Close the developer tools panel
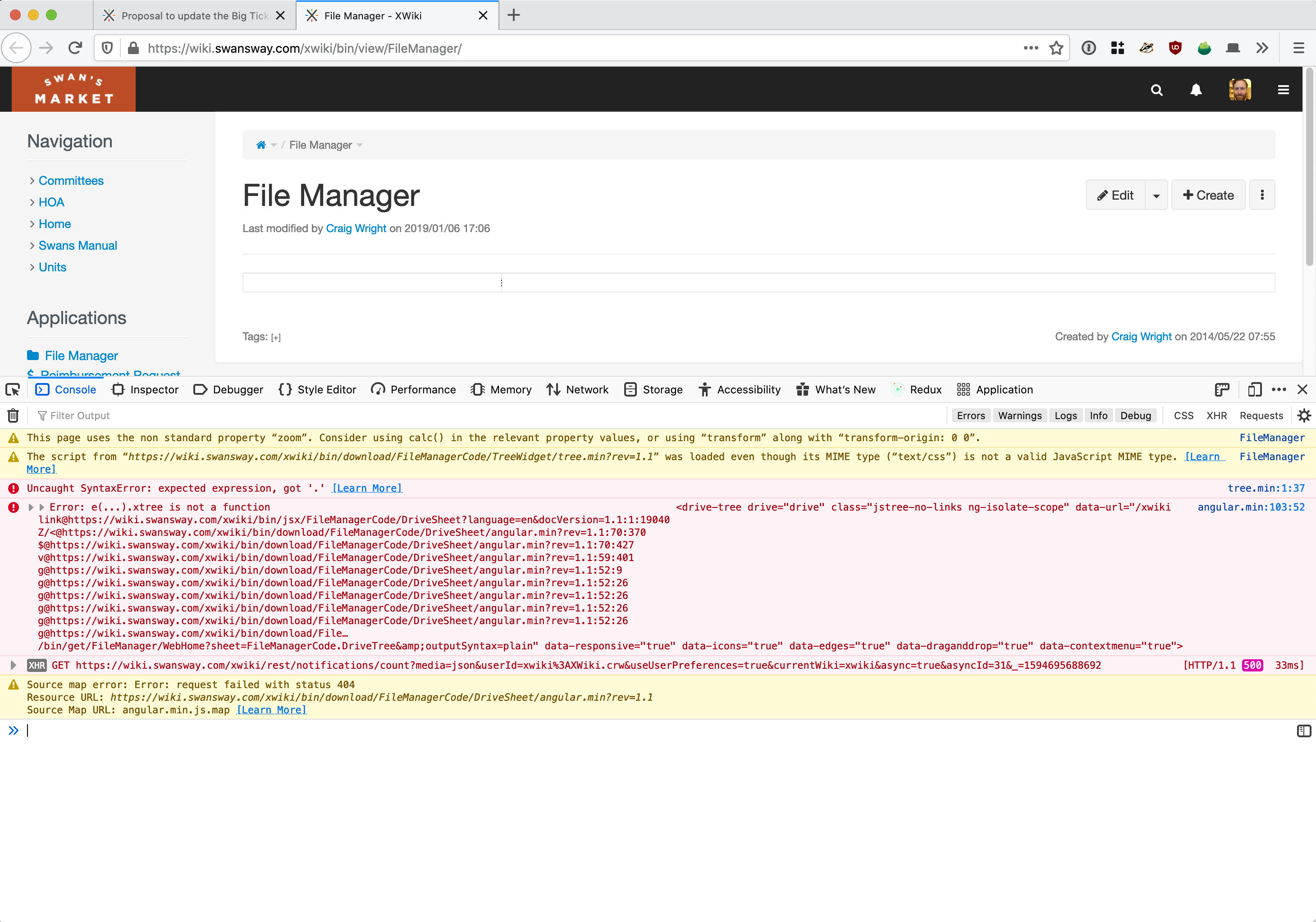The height and width of the screenshot is (922, 1316). point(1302,390)
